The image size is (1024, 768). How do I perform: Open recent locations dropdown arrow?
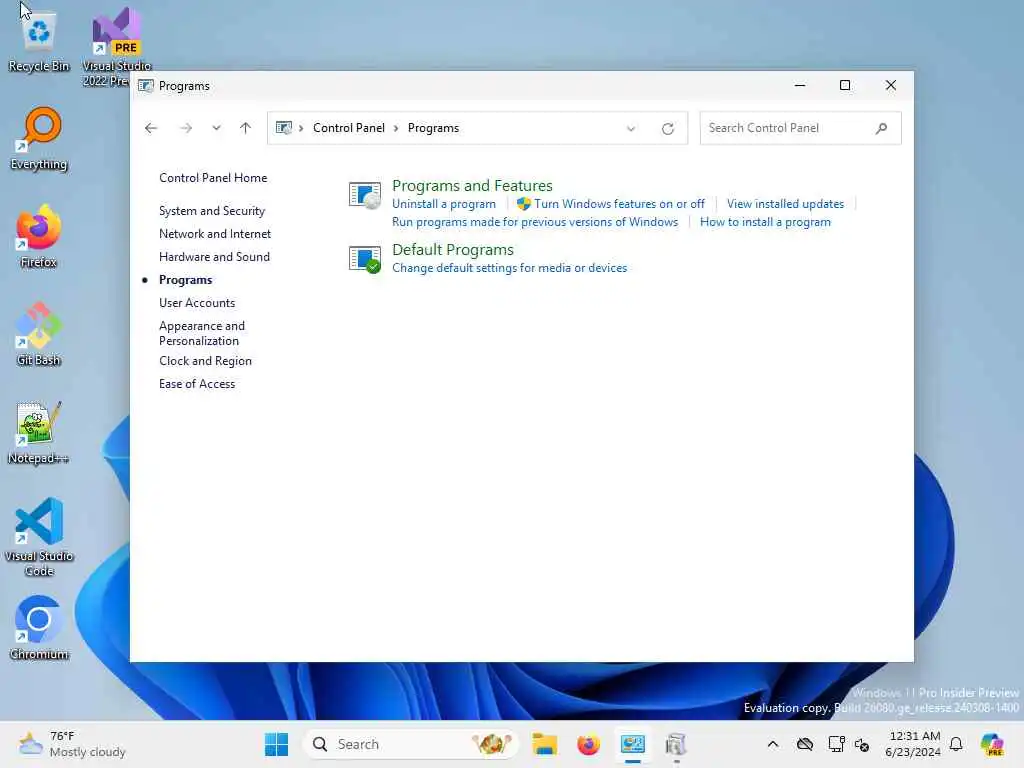pyautogui.click(x=216, y=128)
